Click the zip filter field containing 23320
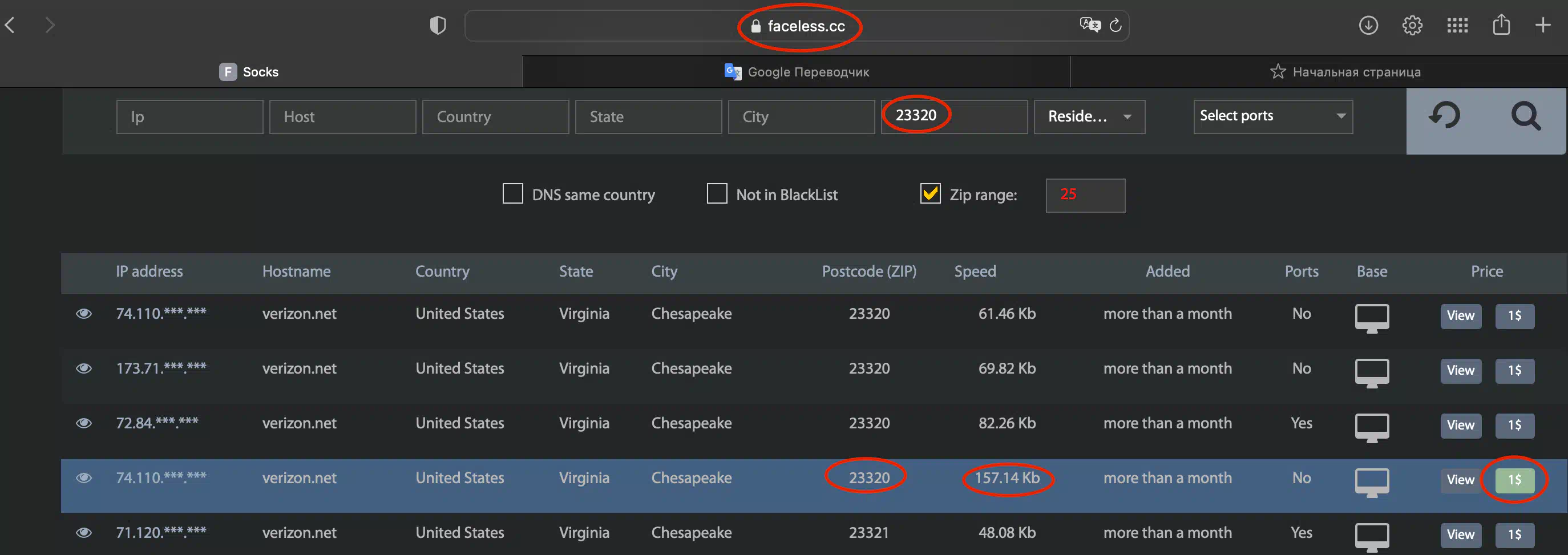Screen dimensions: 1568x555 (x=954, y=116)
